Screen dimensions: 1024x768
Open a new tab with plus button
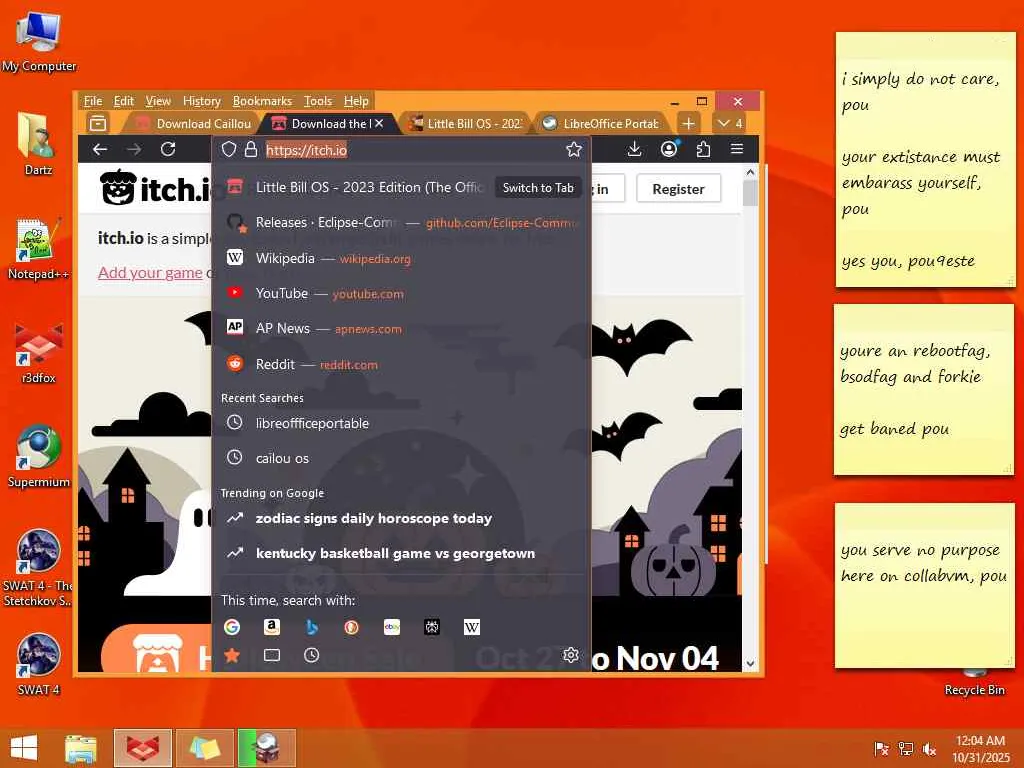pos(688,123)
